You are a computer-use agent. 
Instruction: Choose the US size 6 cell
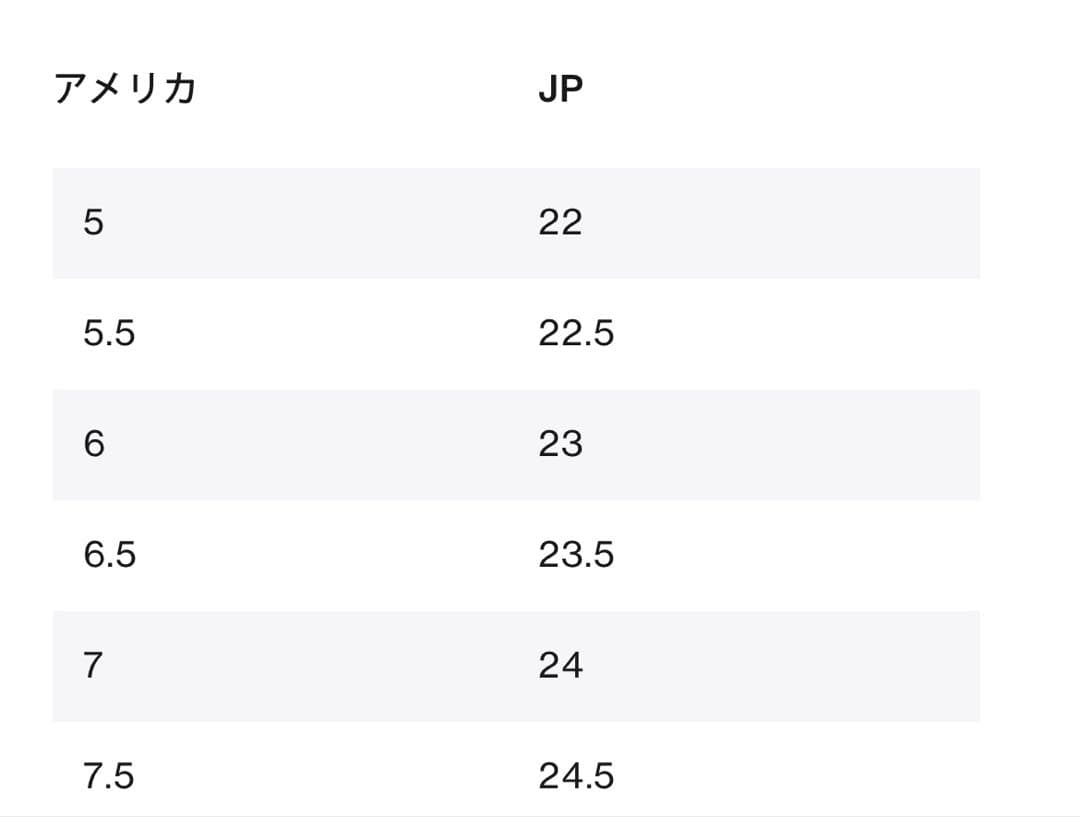[93, 444]
